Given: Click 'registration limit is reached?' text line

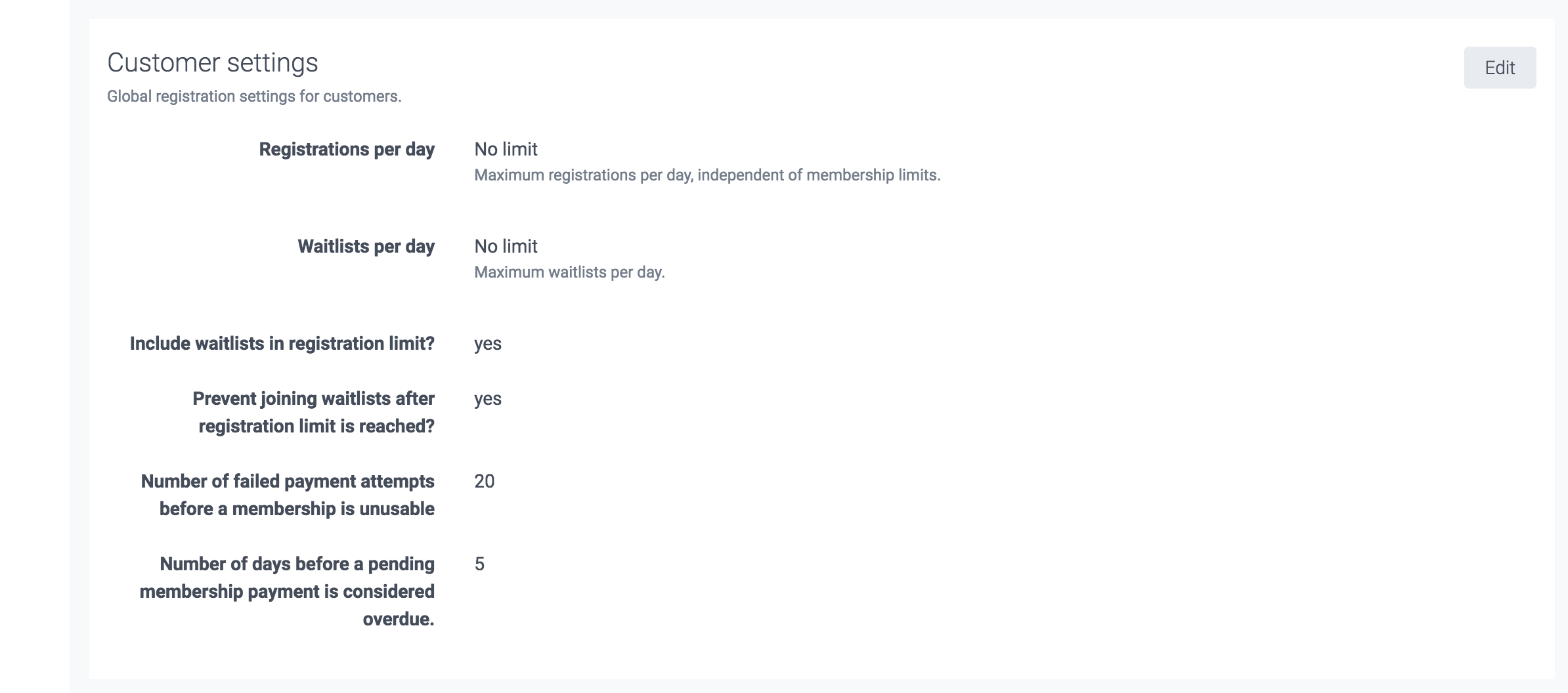Looking at the screenshot, I should pyautogui.click(x=316, y=427).
